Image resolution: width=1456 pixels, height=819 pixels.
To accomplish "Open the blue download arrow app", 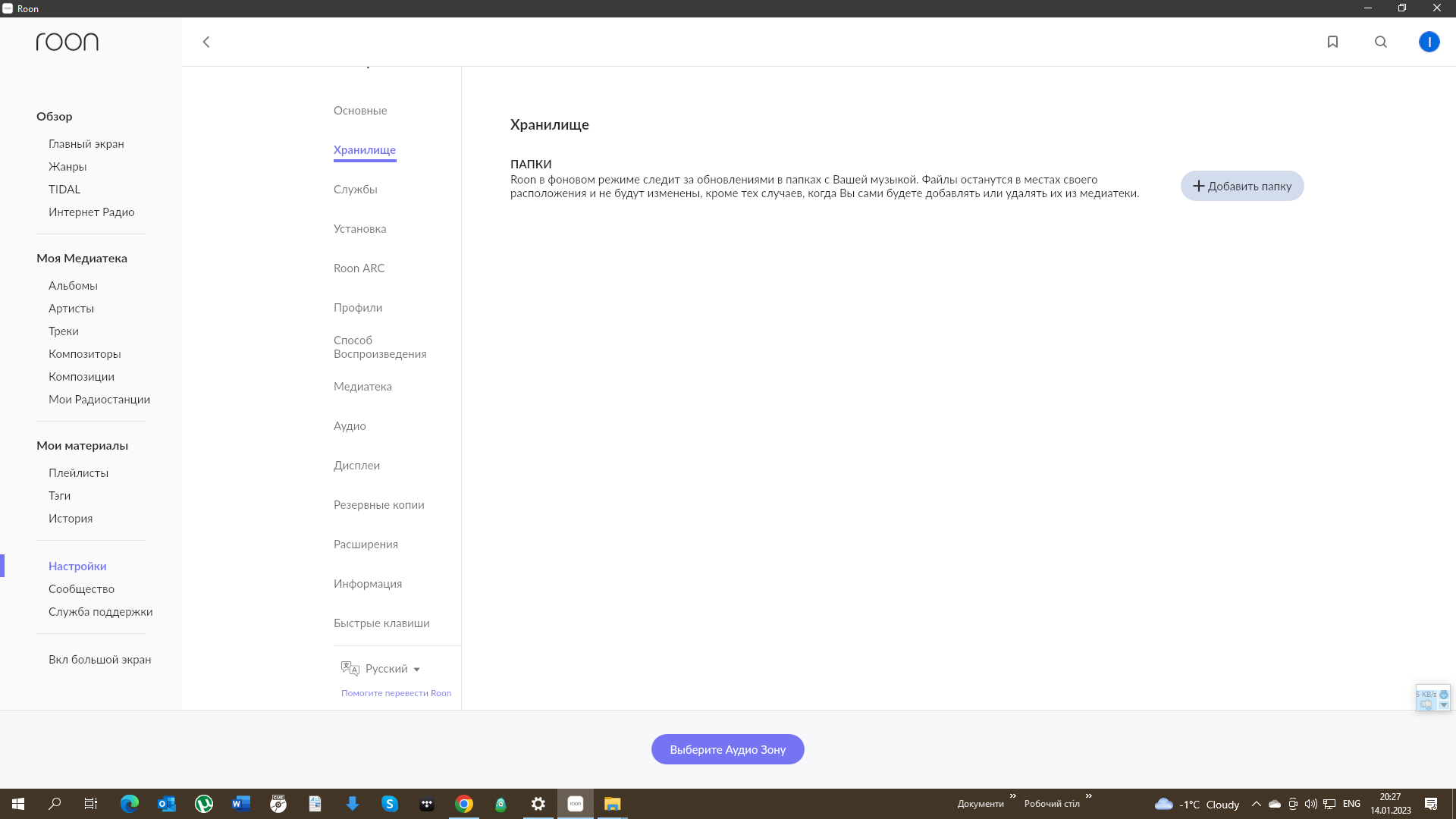I will 353,804.
